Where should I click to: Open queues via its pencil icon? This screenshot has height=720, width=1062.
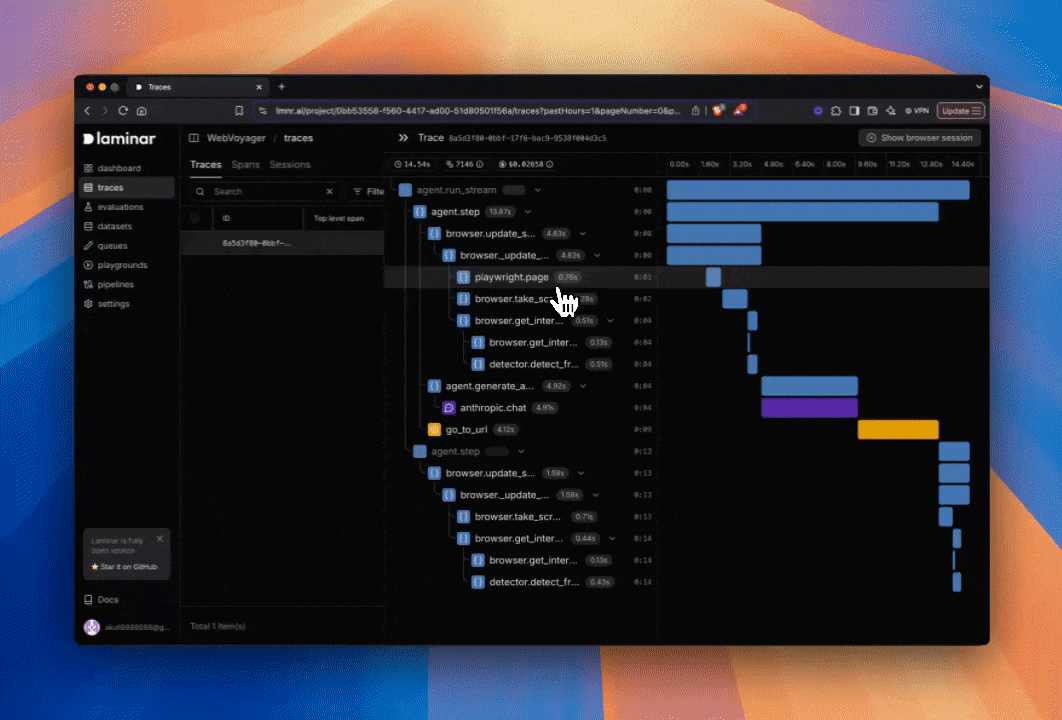88,246
